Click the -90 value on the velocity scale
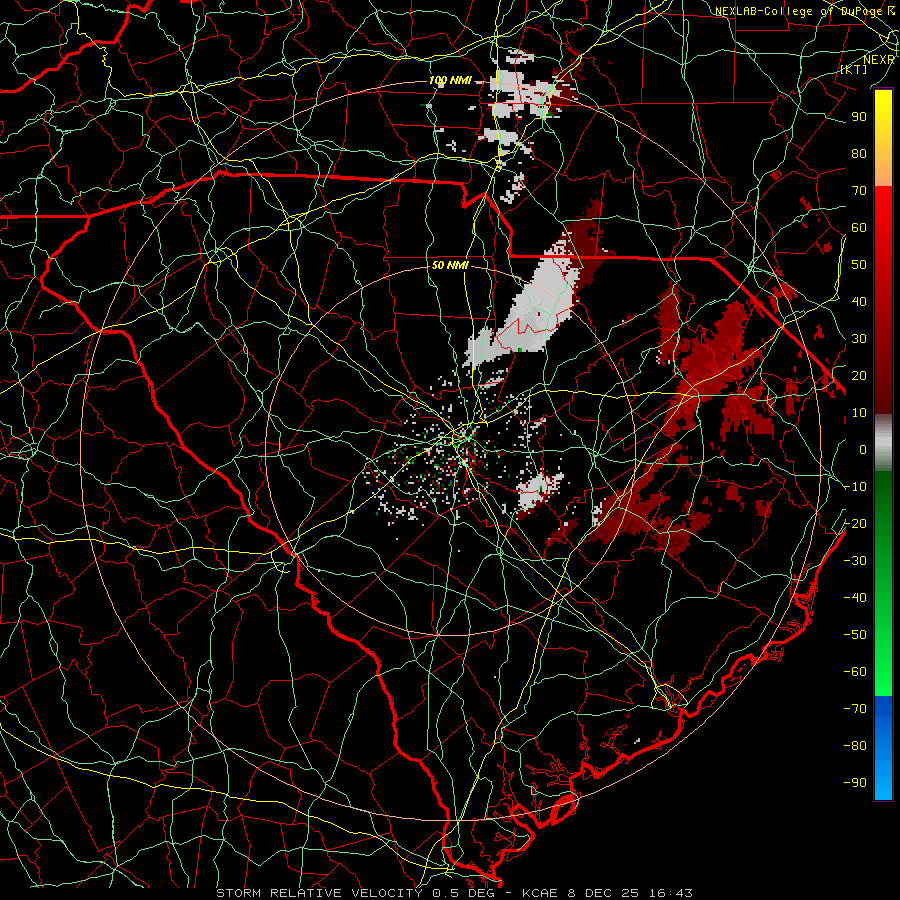The image size is (900, 900). (x=855, y=782)
